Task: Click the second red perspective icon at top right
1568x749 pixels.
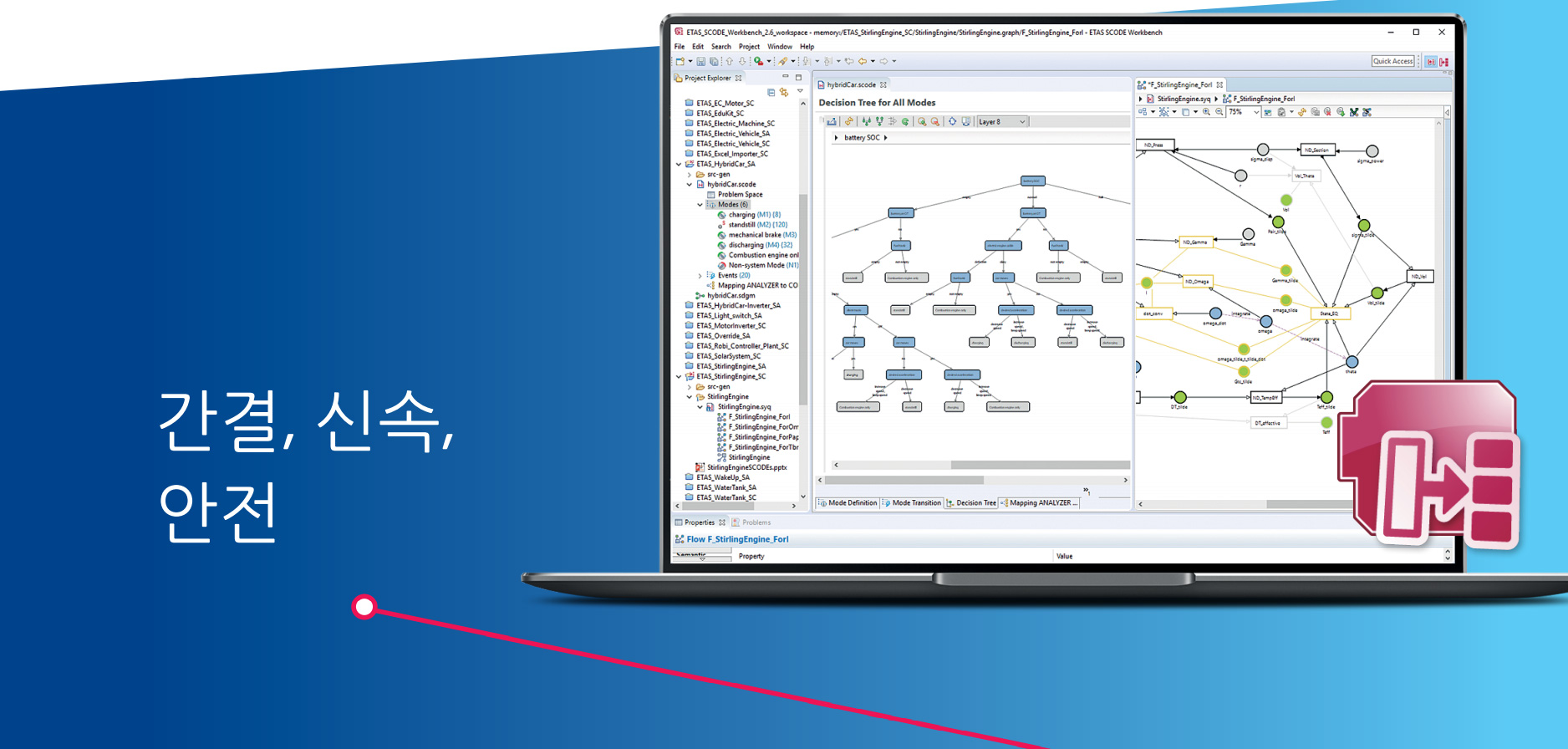Action: [x=1443, y=62]
